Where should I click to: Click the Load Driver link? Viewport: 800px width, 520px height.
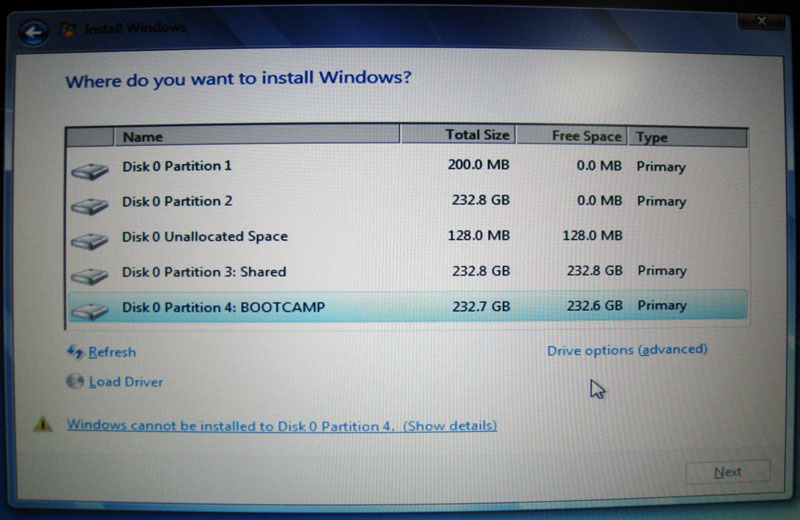pyautogui.click(x=126, y=382)
